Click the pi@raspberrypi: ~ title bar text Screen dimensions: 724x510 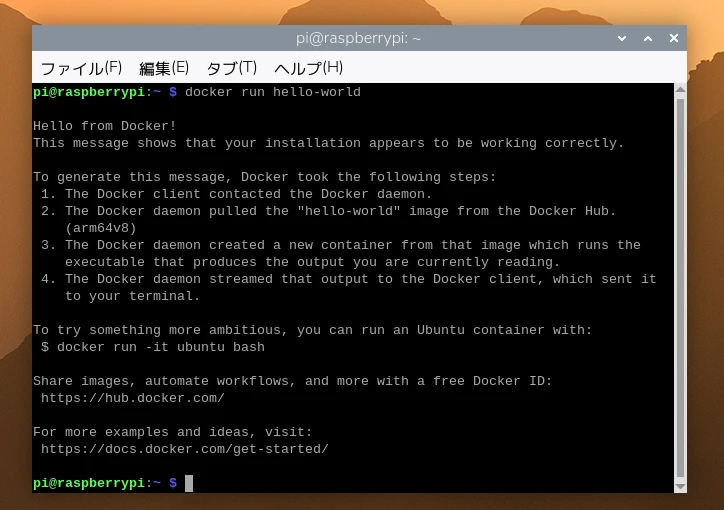359,38
